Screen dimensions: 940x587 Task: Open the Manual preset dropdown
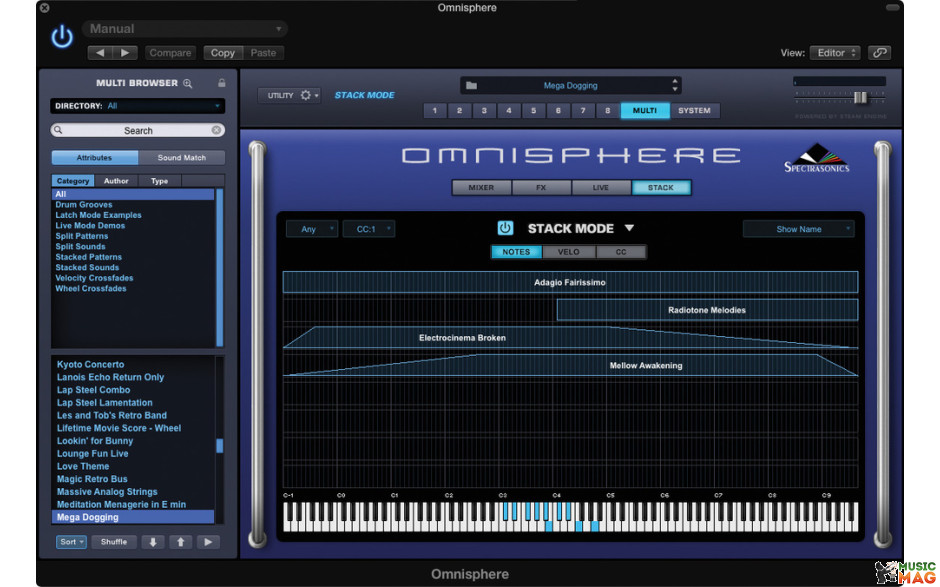click(x=185, y=28)
